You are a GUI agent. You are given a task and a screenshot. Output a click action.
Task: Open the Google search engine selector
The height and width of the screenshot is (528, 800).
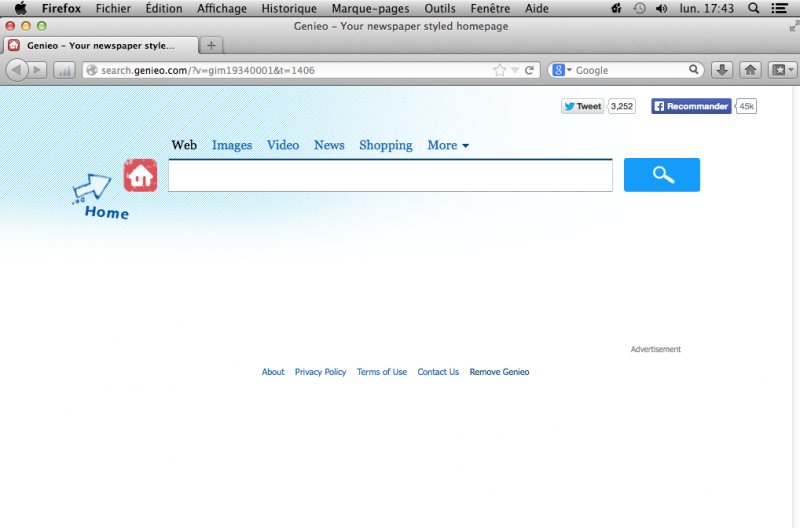562,70
